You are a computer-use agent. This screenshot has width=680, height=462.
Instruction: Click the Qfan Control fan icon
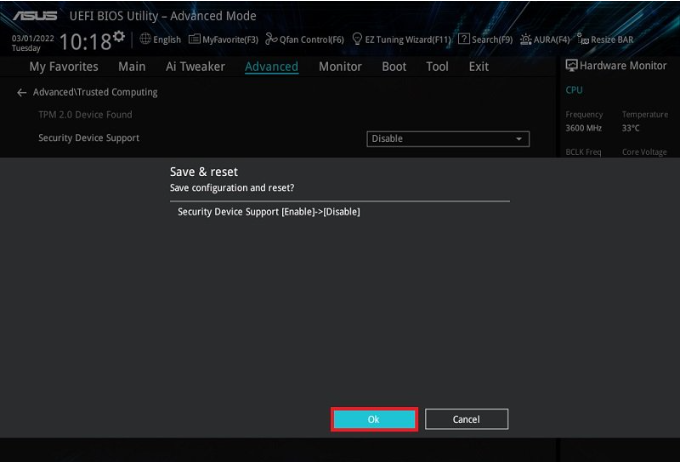tap(271, 39)
